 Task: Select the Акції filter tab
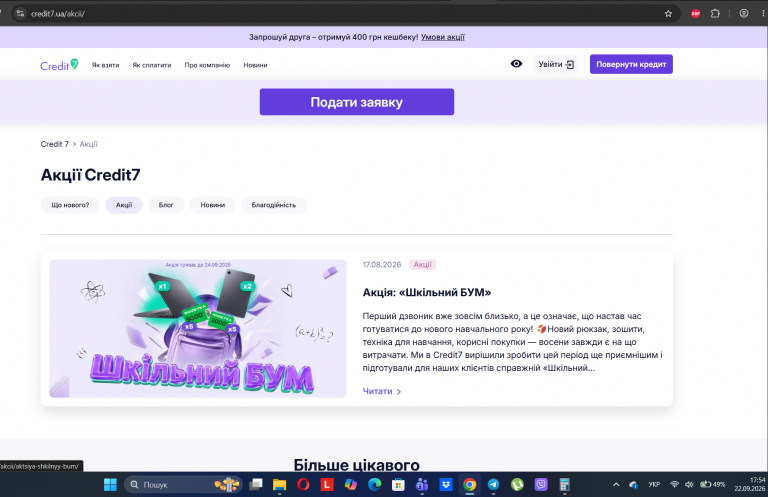click(x=124, y=205)
